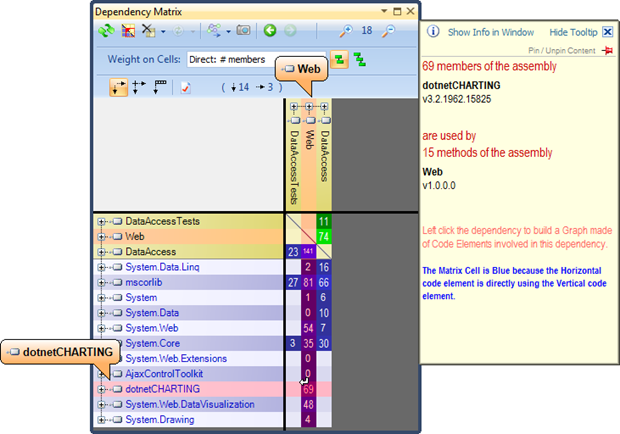Viewport: 620px width, 434px height.
Task: Click the grayed forward navigation arrow
Action: click(290, 30)
